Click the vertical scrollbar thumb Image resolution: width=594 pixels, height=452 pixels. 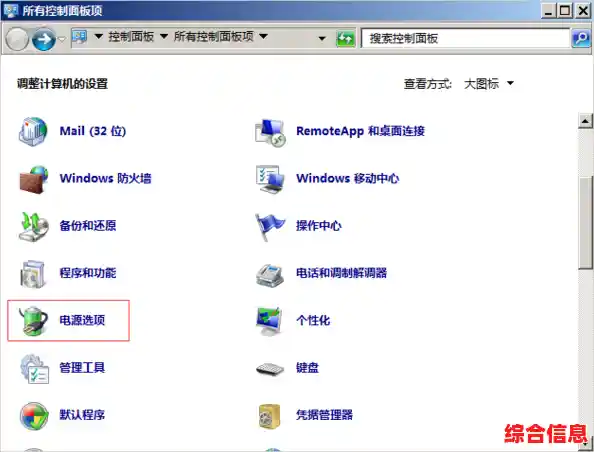coord(586,224)
